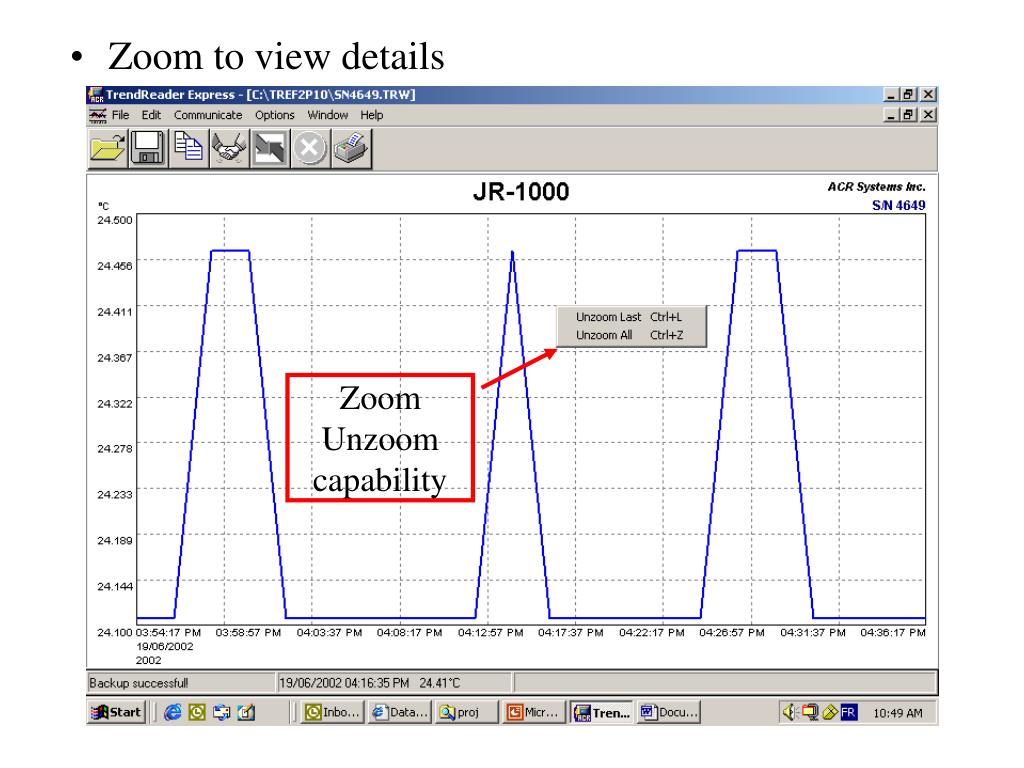Viewport: 1024px width, 768px height.
Task: Click the volume speaker tray icon
Action: (x=790, y=712)
